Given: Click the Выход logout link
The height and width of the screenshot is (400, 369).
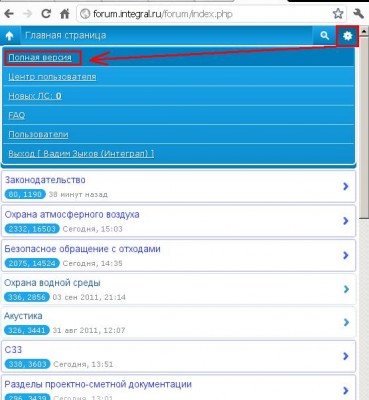Looking at the screenshot, I should [81, 154].
